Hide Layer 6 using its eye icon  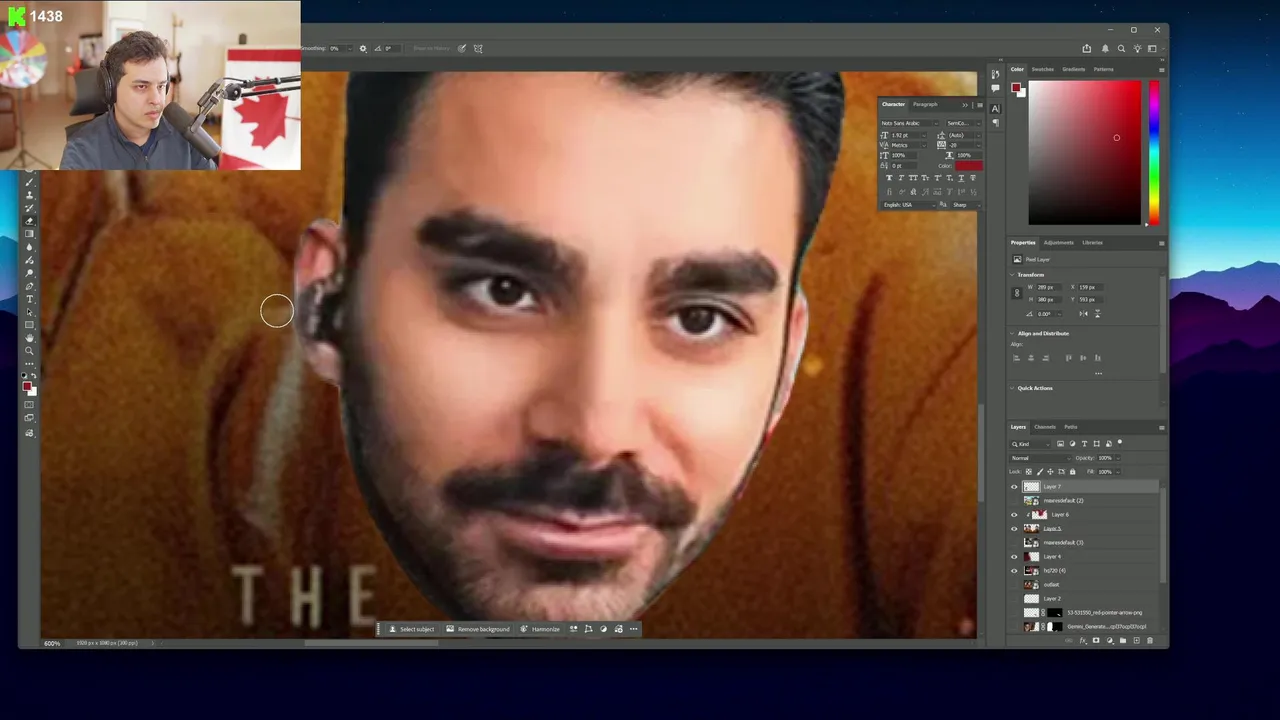(1014, 515)
